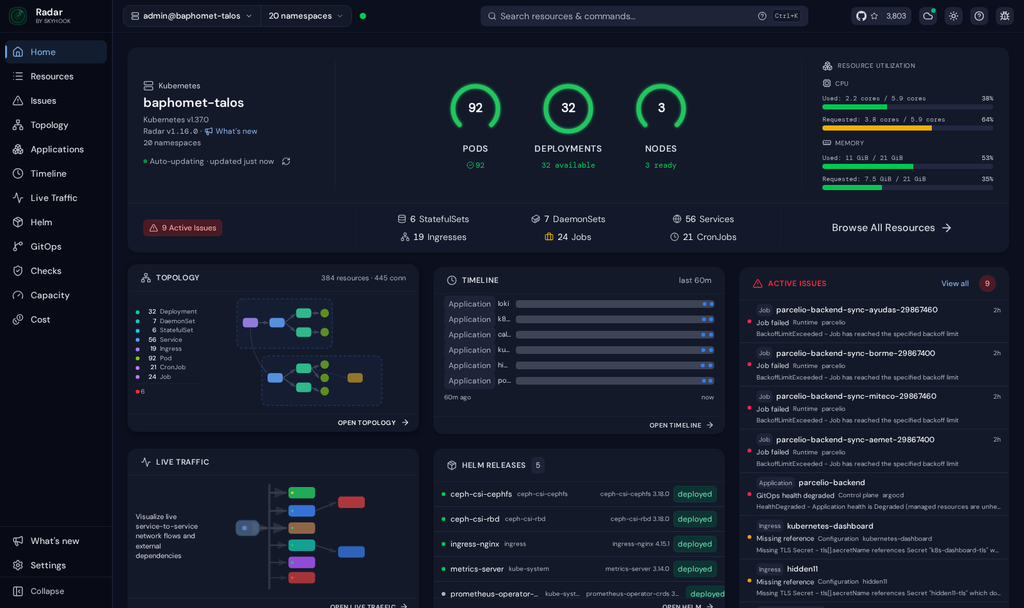Click Open Timeline link
The width and height of the screenshot is (1024, 608).
(681, 425)
